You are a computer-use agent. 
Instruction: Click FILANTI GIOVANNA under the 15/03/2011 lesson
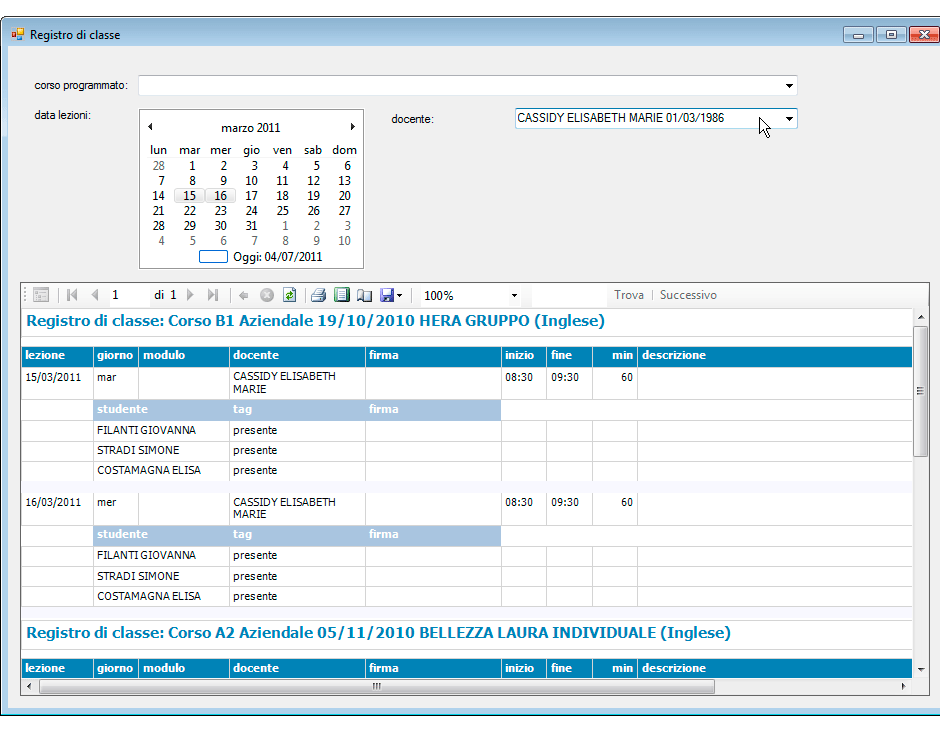point(146,430)
